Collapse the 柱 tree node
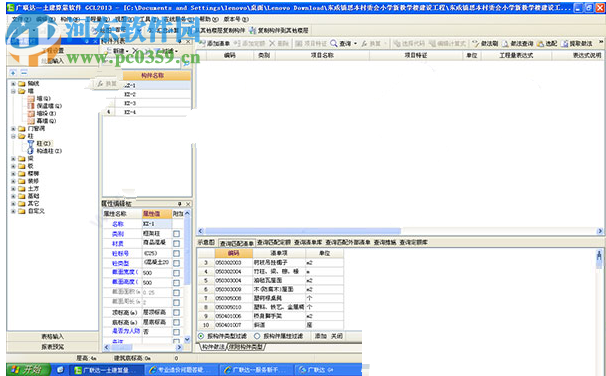Screen dimensions: 606x376 click(13, 136)
